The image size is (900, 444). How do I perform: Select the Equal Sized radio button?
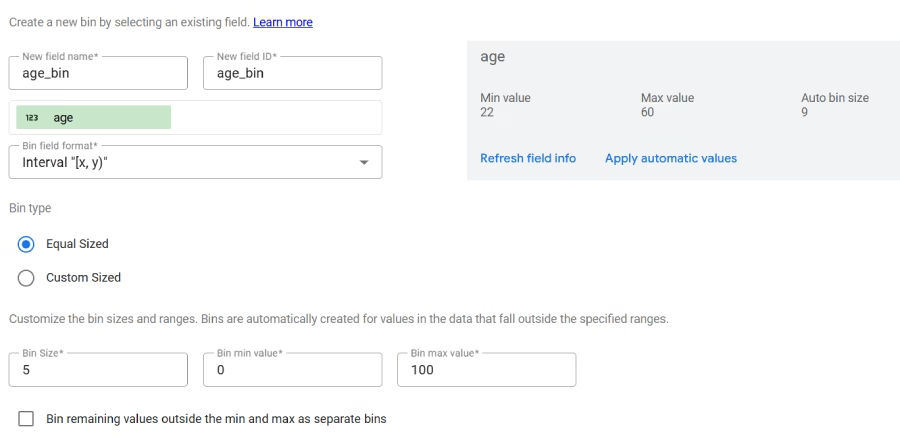click(26, 244)
